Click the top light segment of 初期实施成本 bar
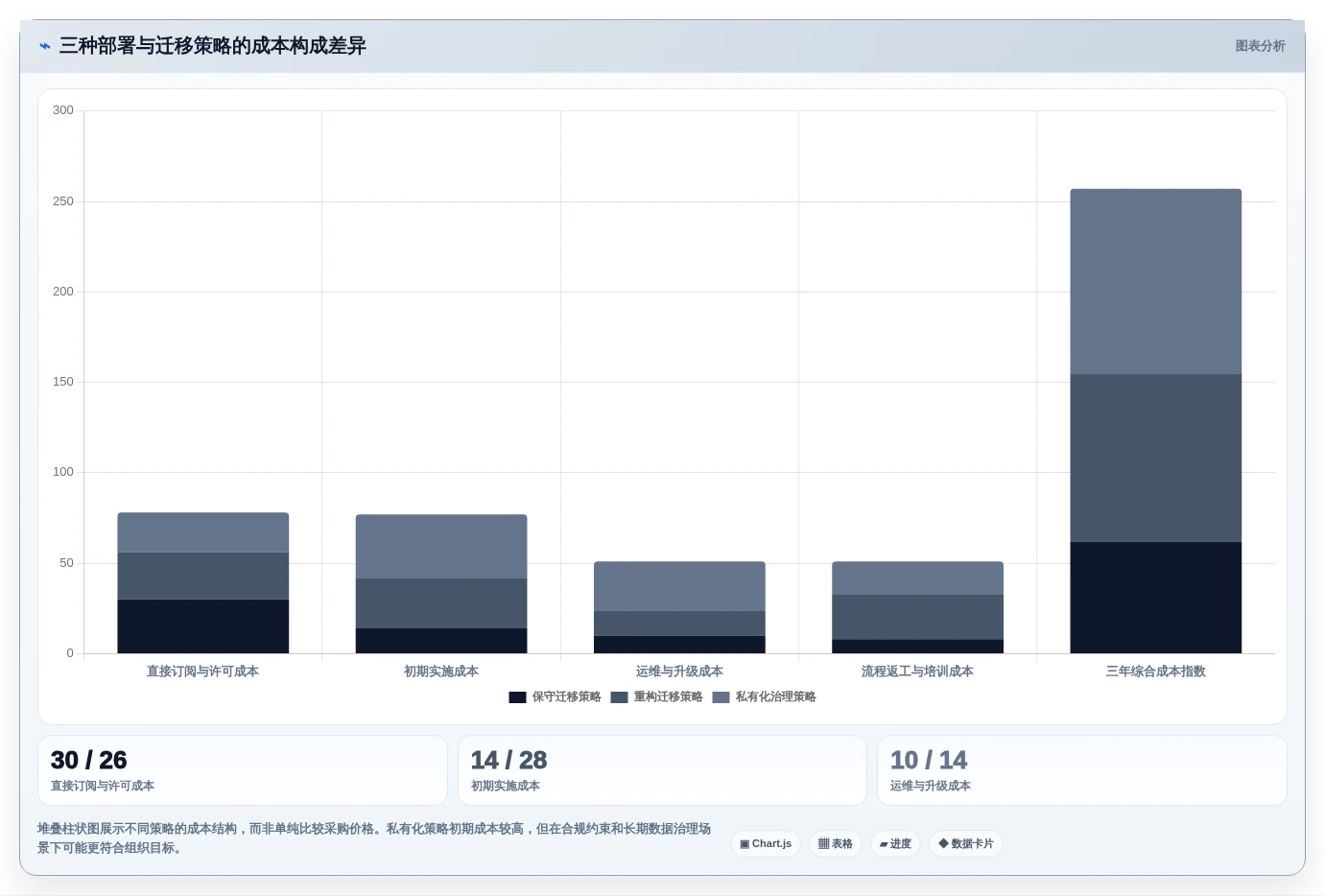This screenshot has width=1325, height=896. tap(441, 546)
